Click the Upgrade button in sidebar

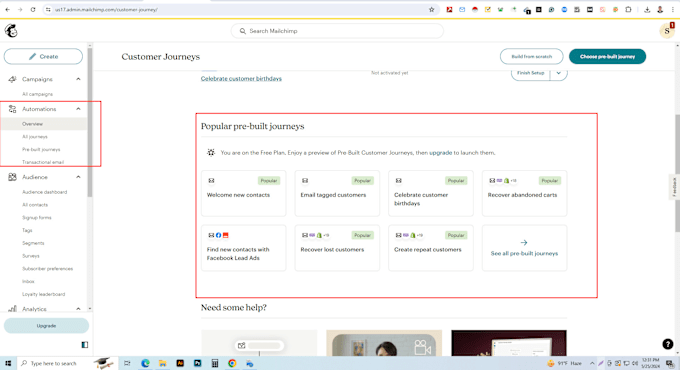click(46, 326)
